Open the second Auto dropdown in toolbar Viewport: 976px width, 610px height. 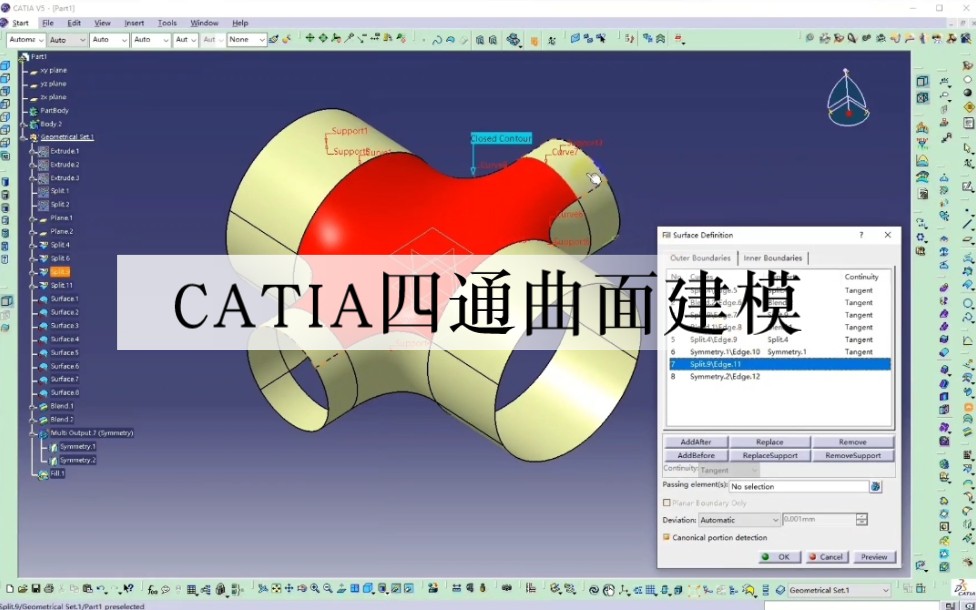pyautogui.click(x=109, y=40)
